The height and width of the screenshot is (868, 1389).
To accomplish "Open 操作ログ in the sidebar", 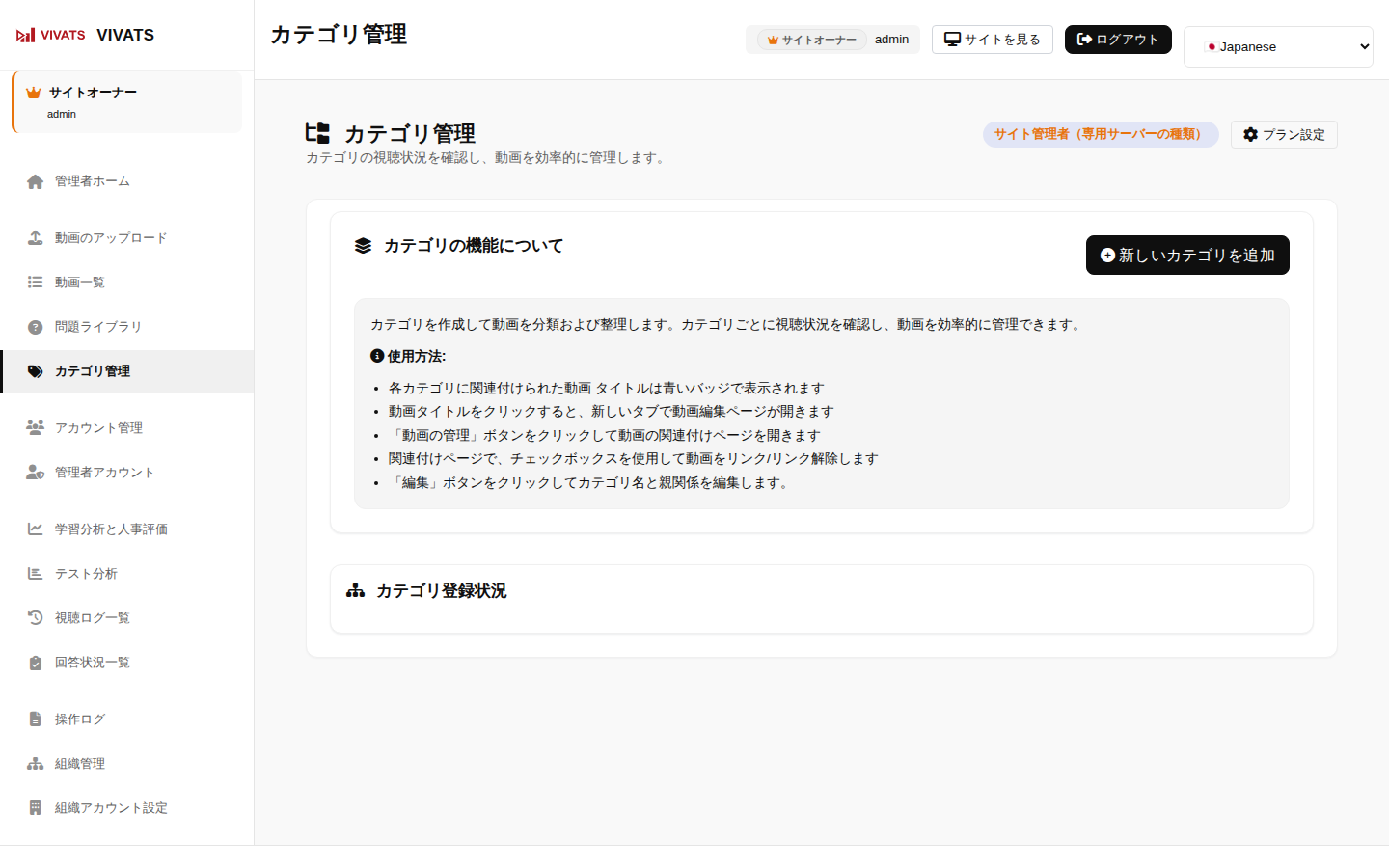I will pos(127,719).
